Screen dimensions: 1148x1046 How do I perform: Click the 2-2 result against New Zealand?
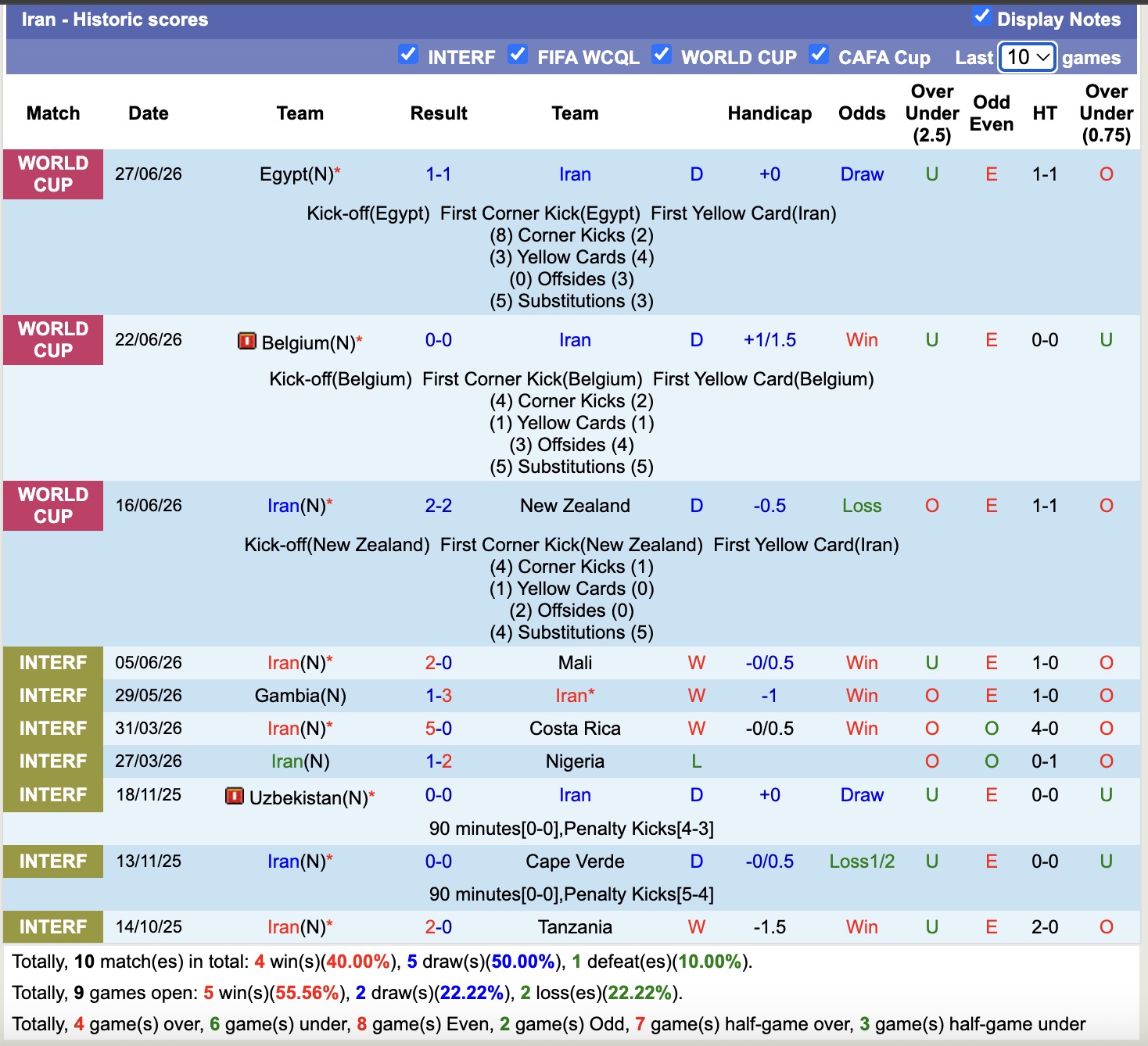(439, 506)
